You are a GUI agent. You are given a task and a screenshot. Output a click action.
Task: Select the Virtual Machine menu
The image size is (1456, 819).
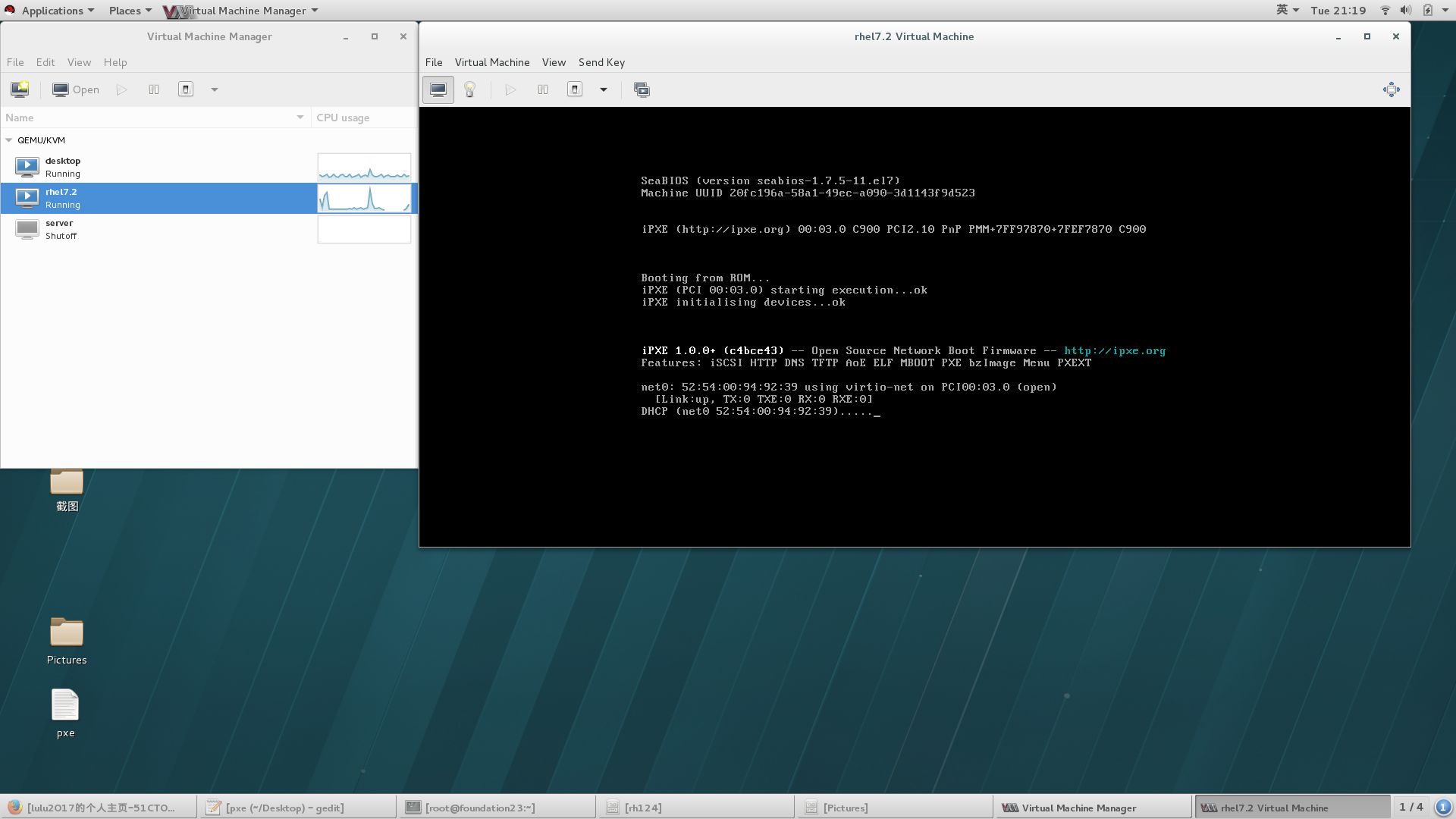coord(491,61)
